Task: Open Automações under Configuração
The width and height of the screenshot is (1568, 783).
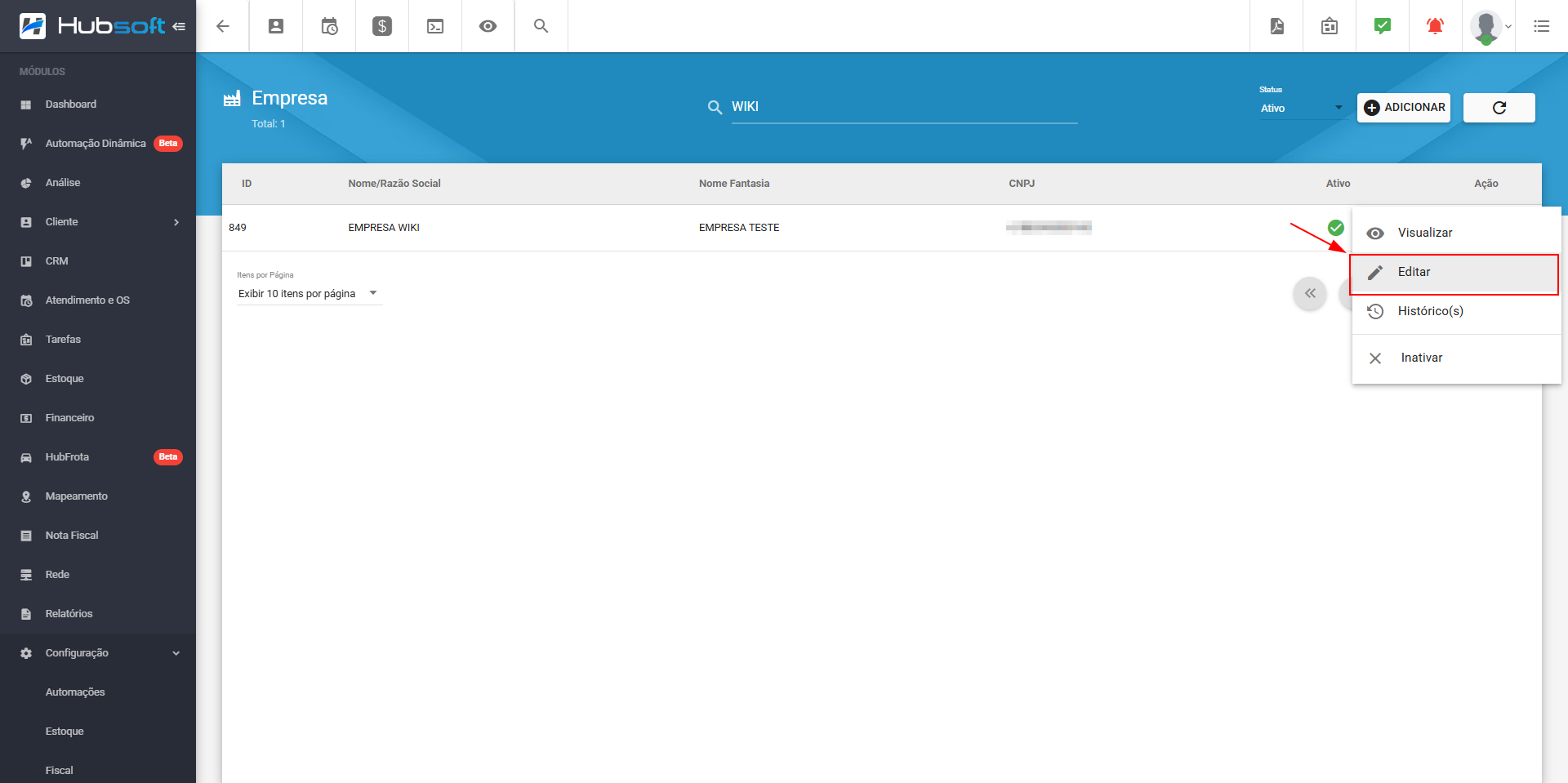Action: click(x=98, y=692)
